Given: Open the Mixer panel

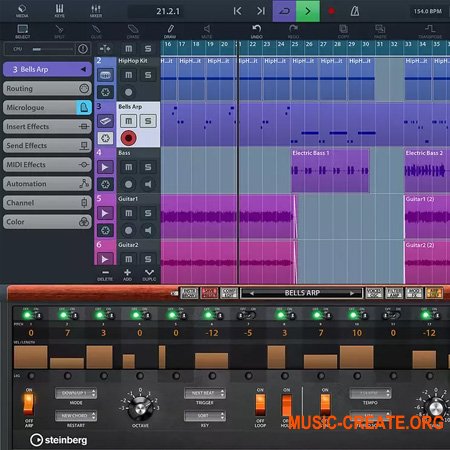Looking at the screenshot, I should (96, 11).
